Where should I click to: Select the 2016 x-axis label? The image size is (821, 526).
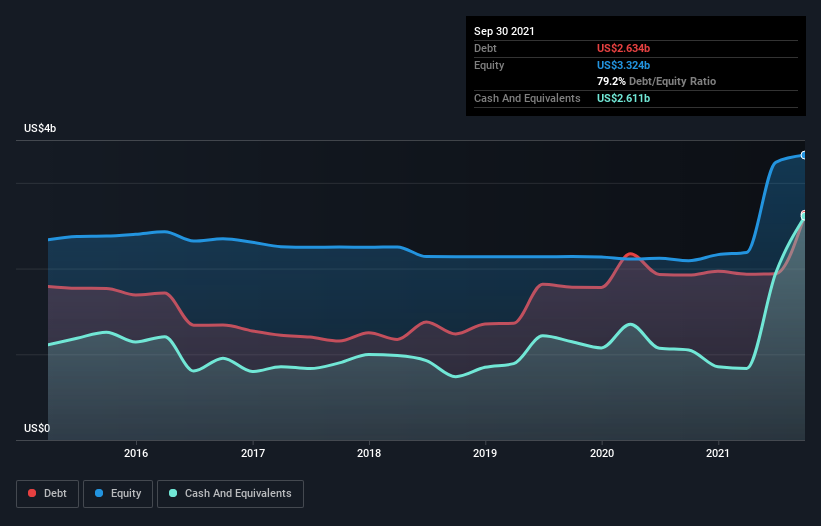pyautogui.click(x=136, y=453)
